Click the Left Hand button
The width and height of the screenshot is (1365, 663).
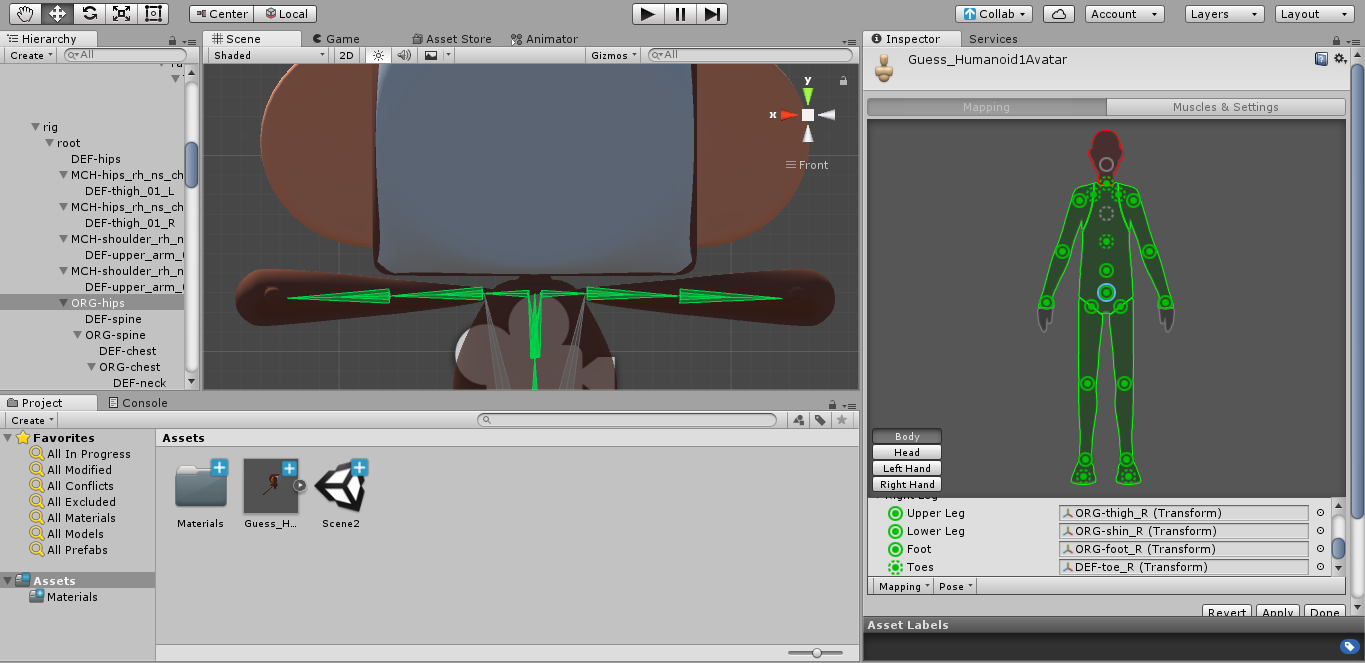coord(907,468)
